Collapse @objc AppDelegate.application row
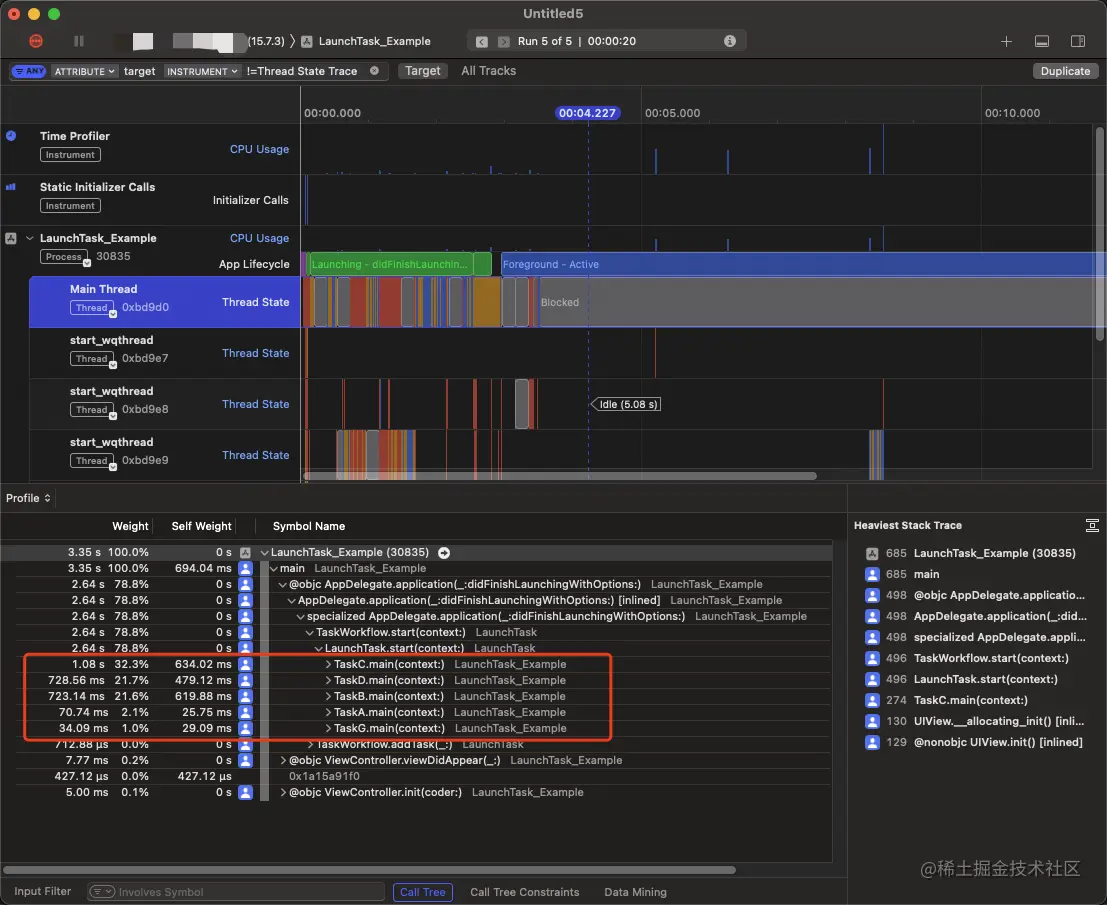The width and height of the screenshot is (1107, 905). pos(282,585)
